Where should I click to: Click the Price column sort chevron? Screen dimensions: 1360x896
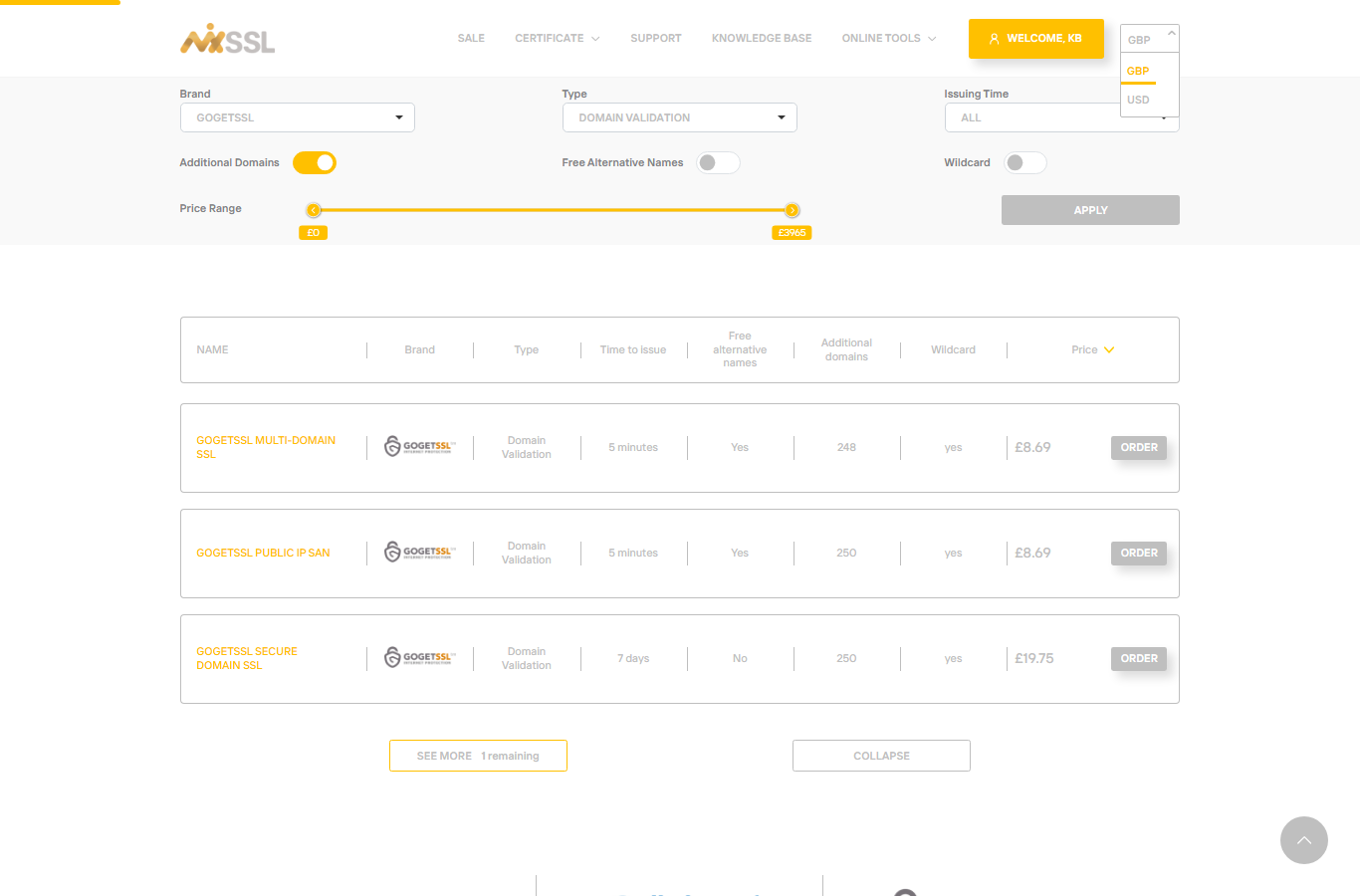[x=1109, y=350]
